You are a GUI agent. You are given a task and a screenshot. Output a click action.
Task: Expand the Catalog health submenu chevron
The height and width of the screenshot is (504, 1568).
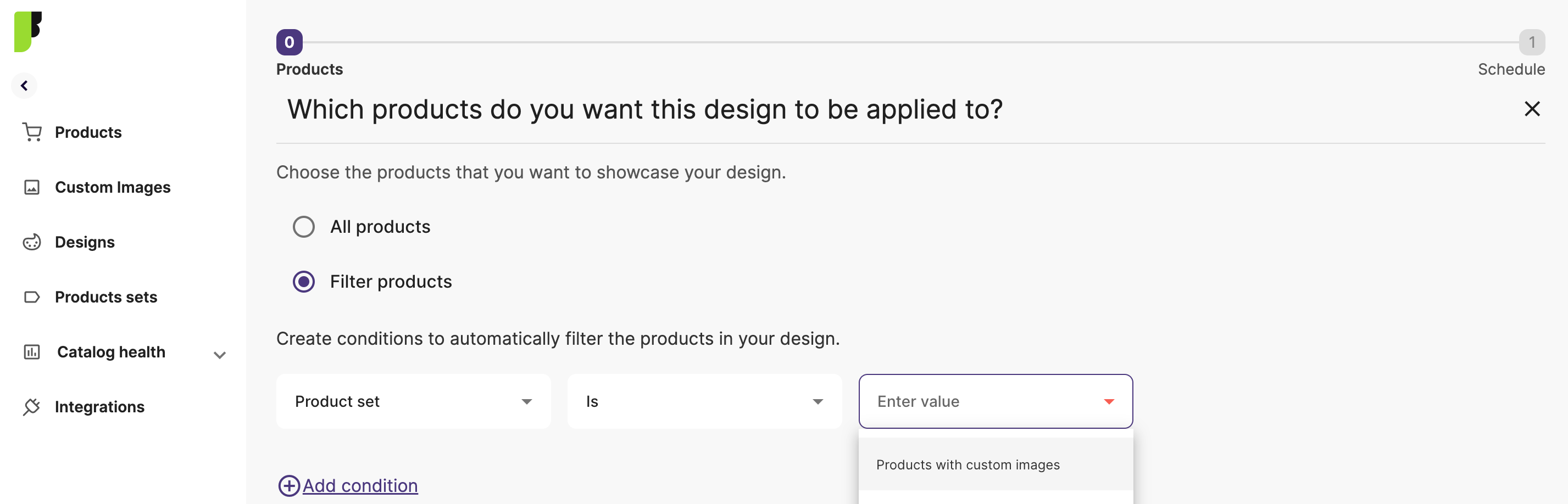220,355
